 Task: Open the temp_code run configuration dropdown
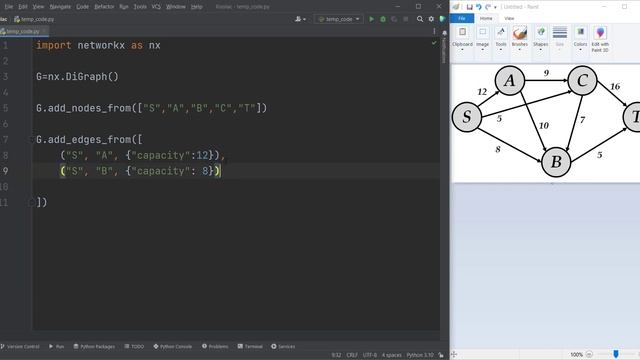point(339,19)
